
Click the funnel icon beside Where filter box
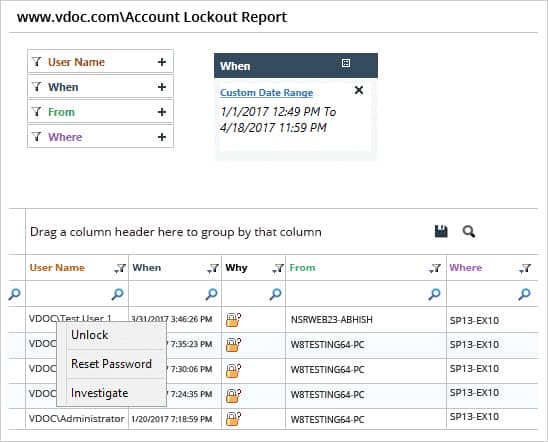point(37,137)
